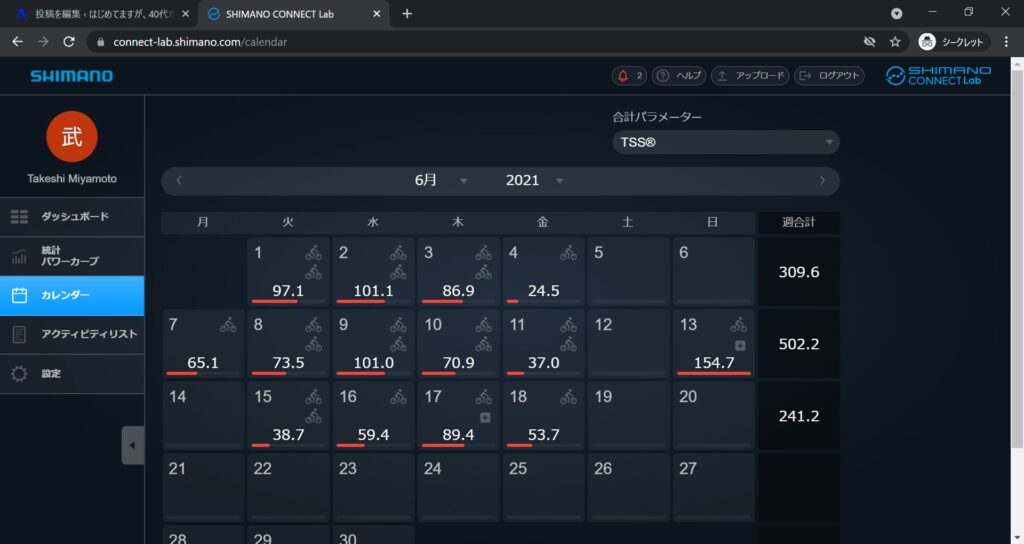Go to the next month arrow
The height and width of the screenshot is (544, 1024).
point(822,181)
